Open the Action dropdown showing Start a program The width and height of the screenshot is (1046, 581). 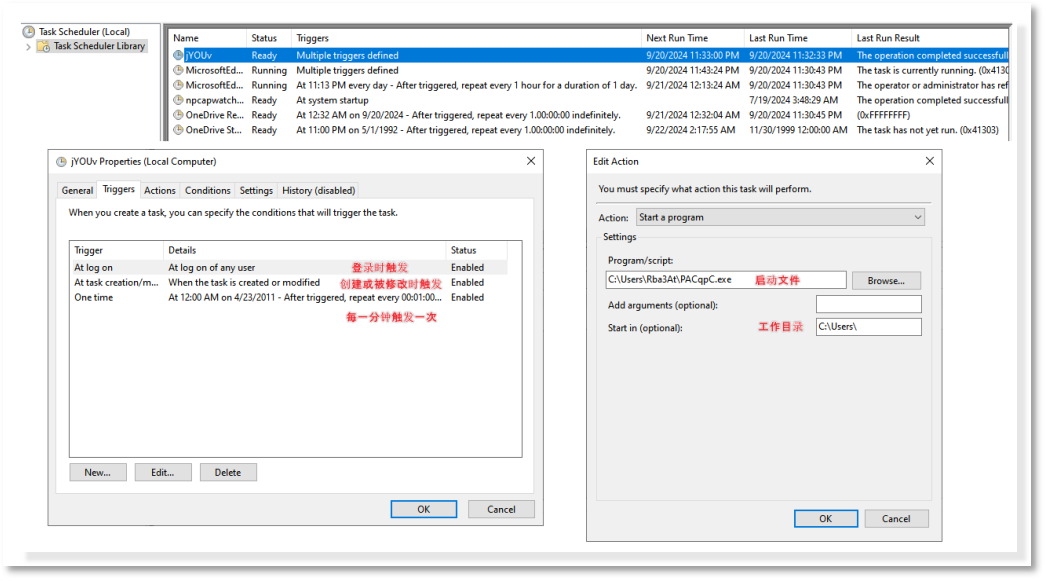[x=779, y=217]
